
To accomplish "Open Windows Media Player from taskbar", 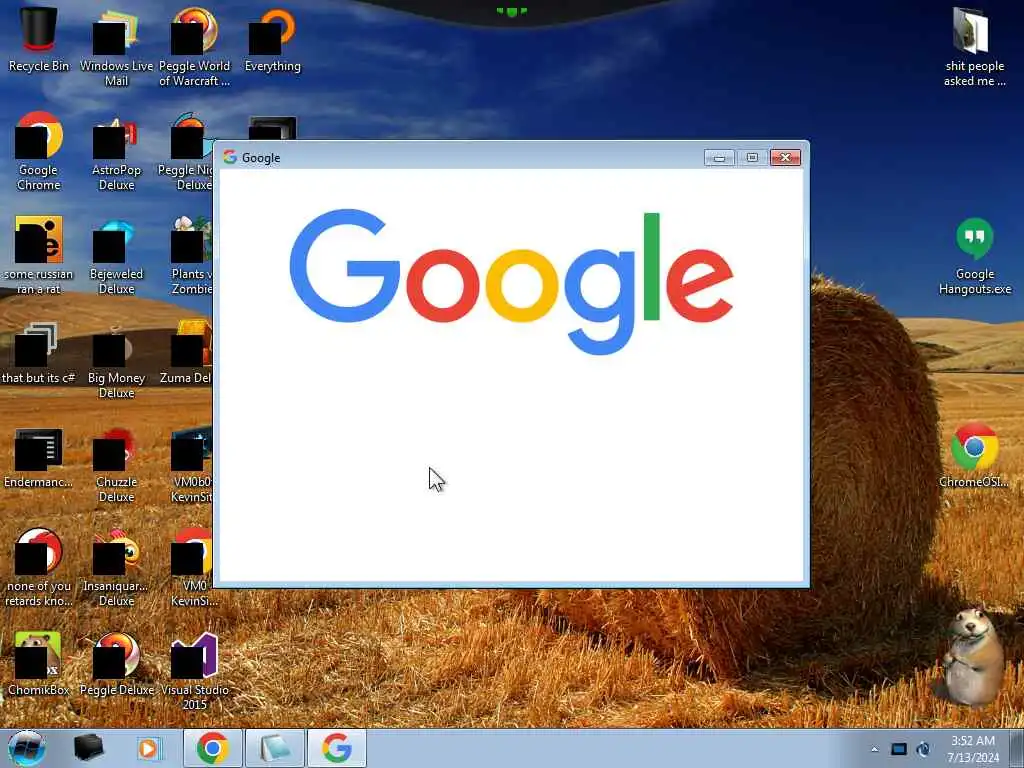I will (148, 748).
